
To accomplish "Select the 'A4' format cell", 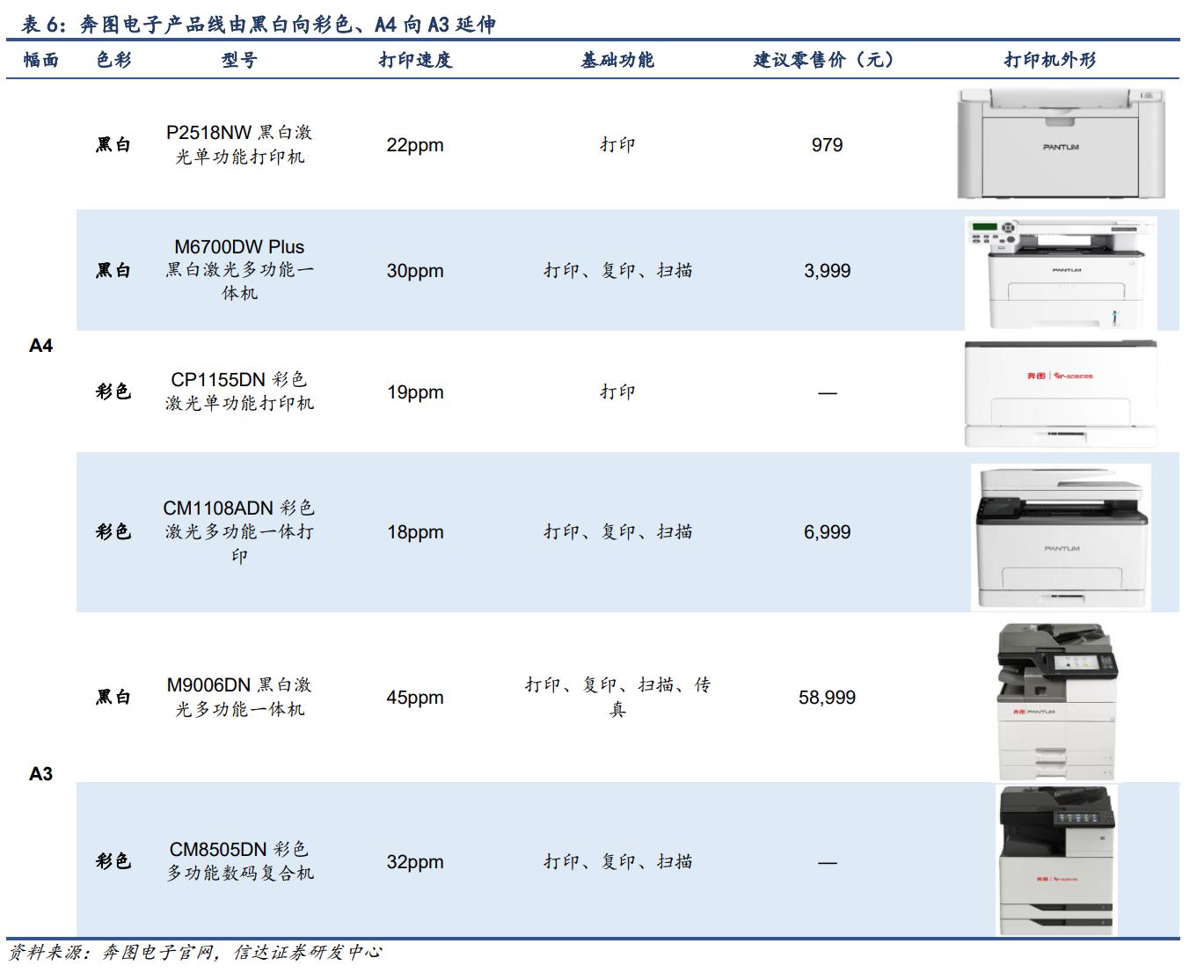I will click(x=40, y=346).
